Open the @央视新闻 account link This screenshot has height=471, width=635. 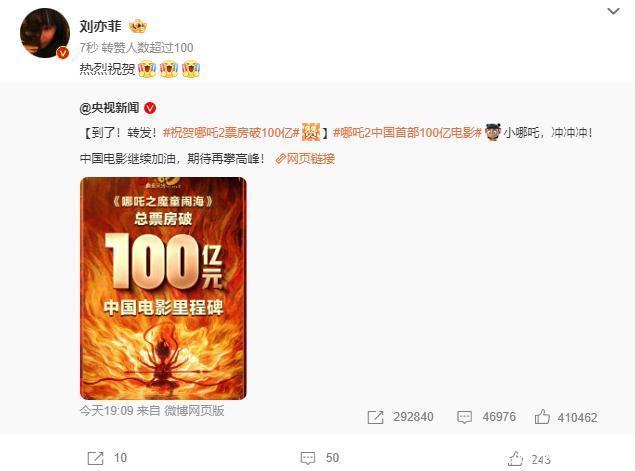click(109, 108)
